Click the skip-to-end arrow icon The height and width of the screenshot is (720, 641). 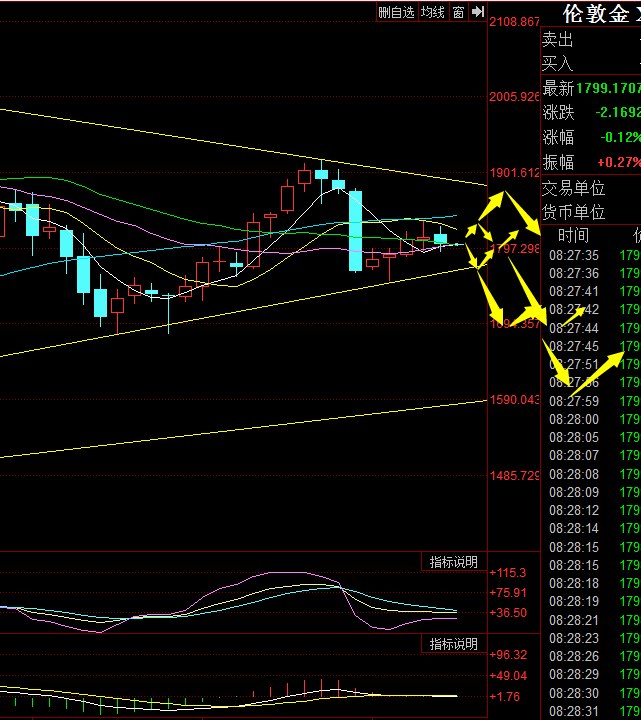click(x=478, y=12)
